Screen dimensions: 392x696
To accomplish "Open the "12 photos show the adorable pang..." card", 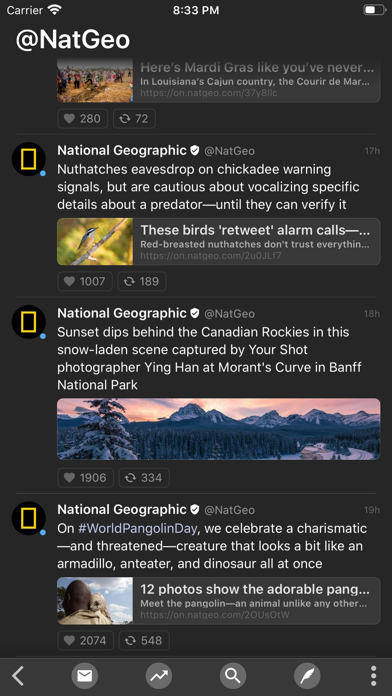I will (218, 601).
